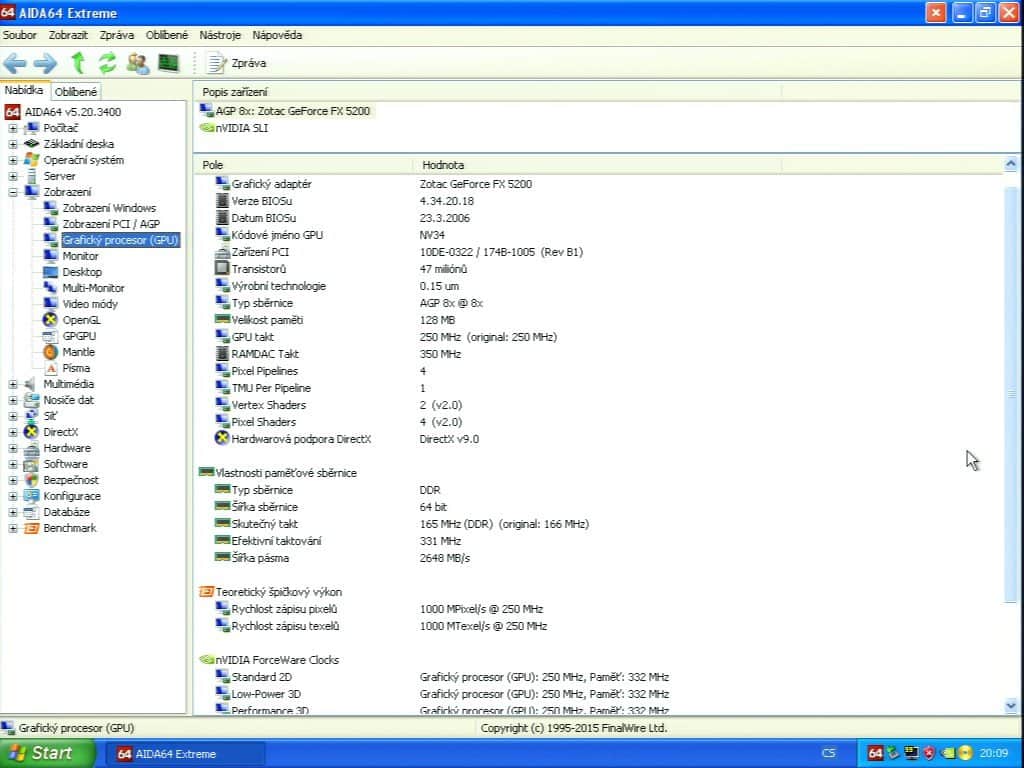Expand the Operační systém tree node

click(12, 160)
